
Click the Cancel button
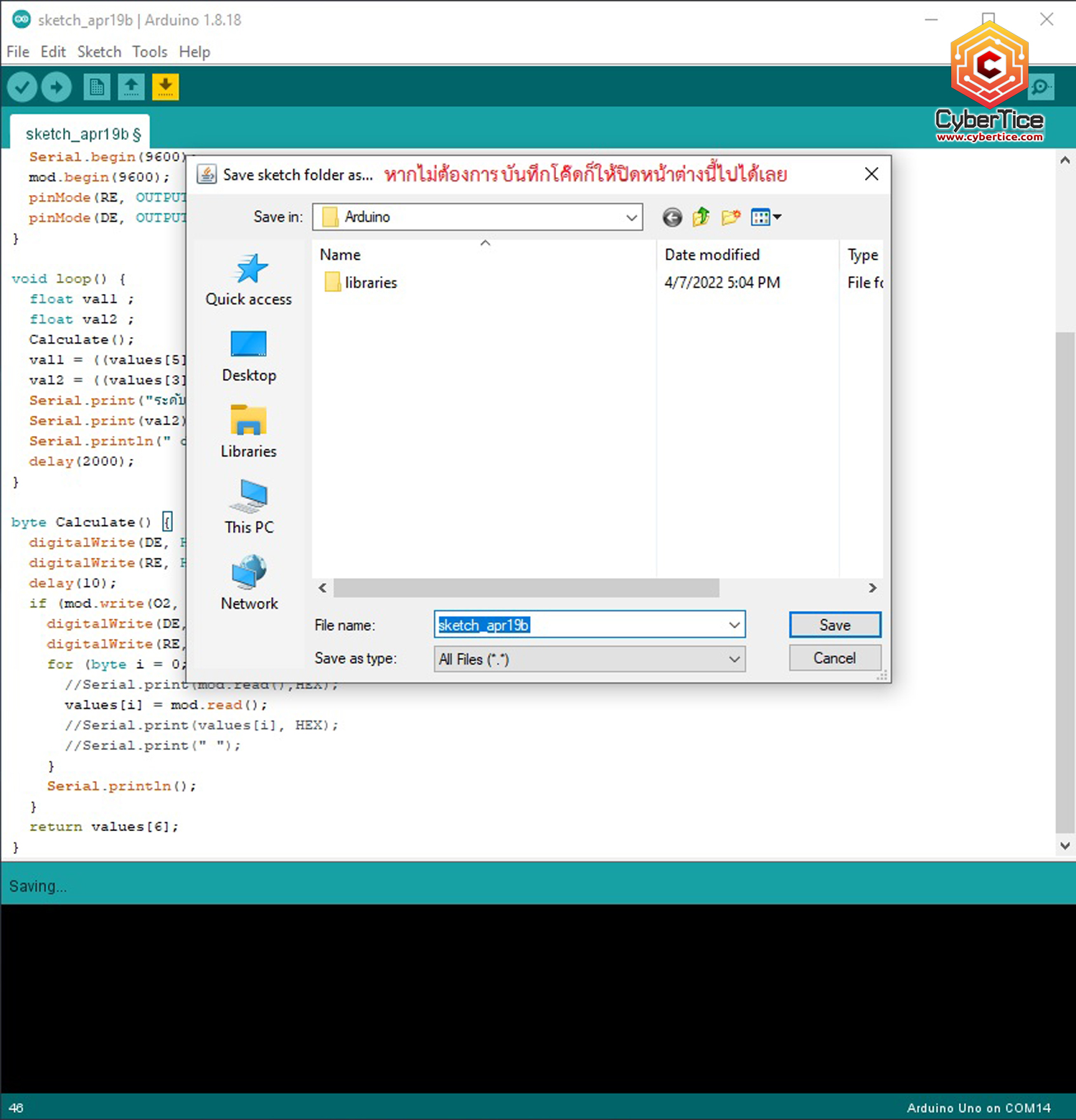point(834,658)
